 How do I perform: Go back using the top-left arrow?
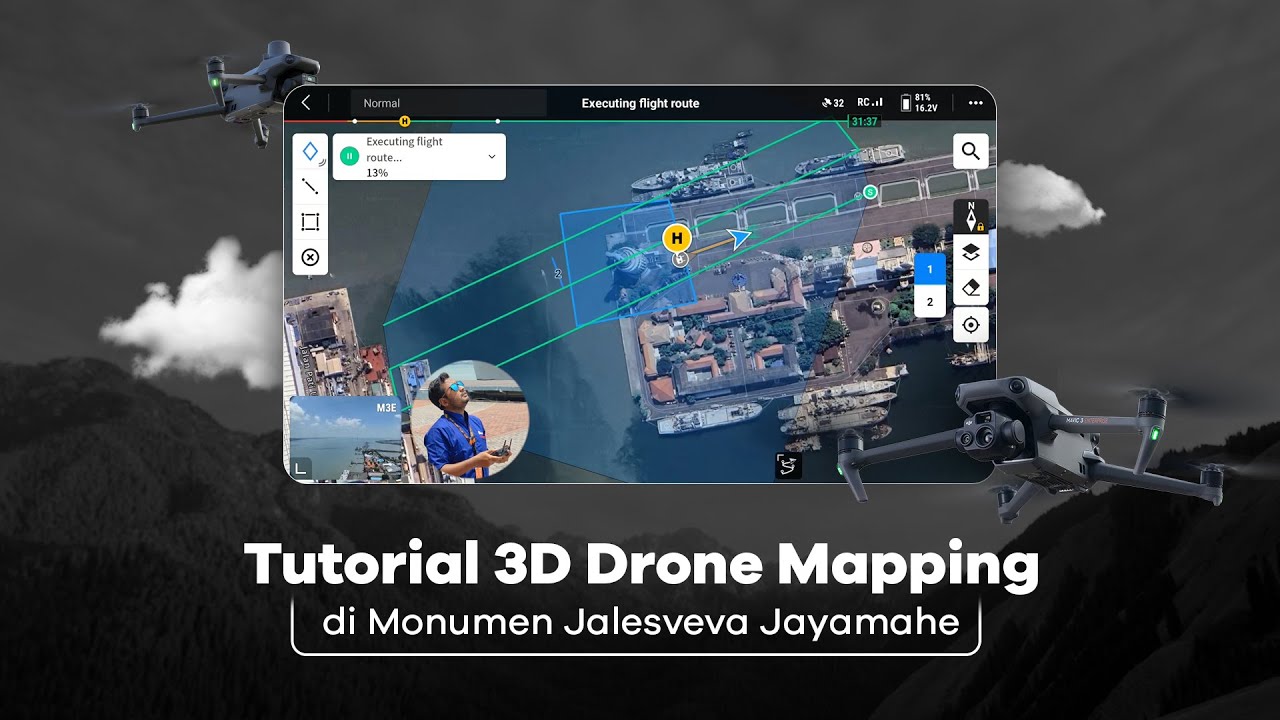tap(306, 103)
